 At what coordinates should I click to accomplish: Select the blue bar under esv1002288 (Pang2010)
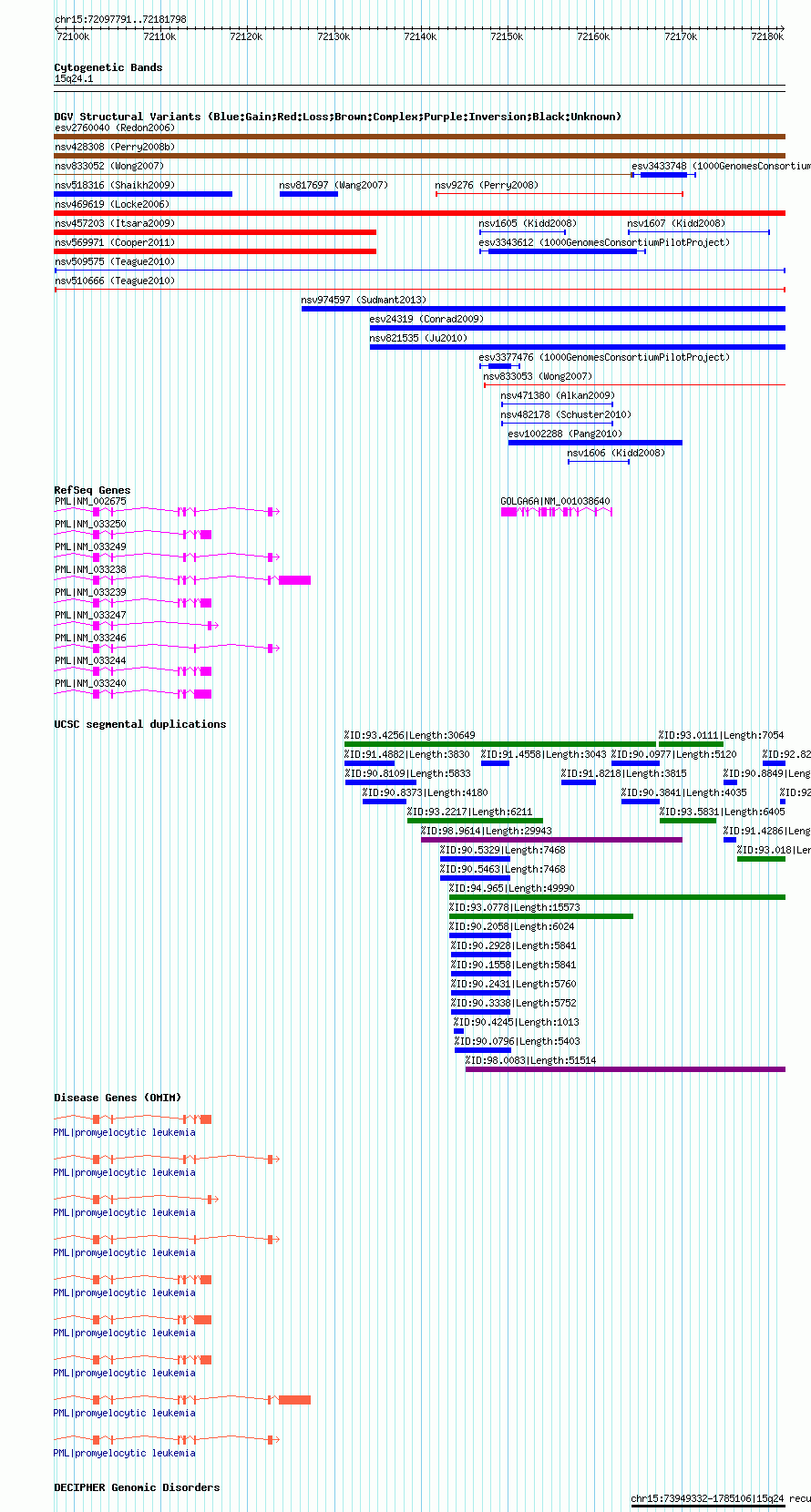[595, 443]
